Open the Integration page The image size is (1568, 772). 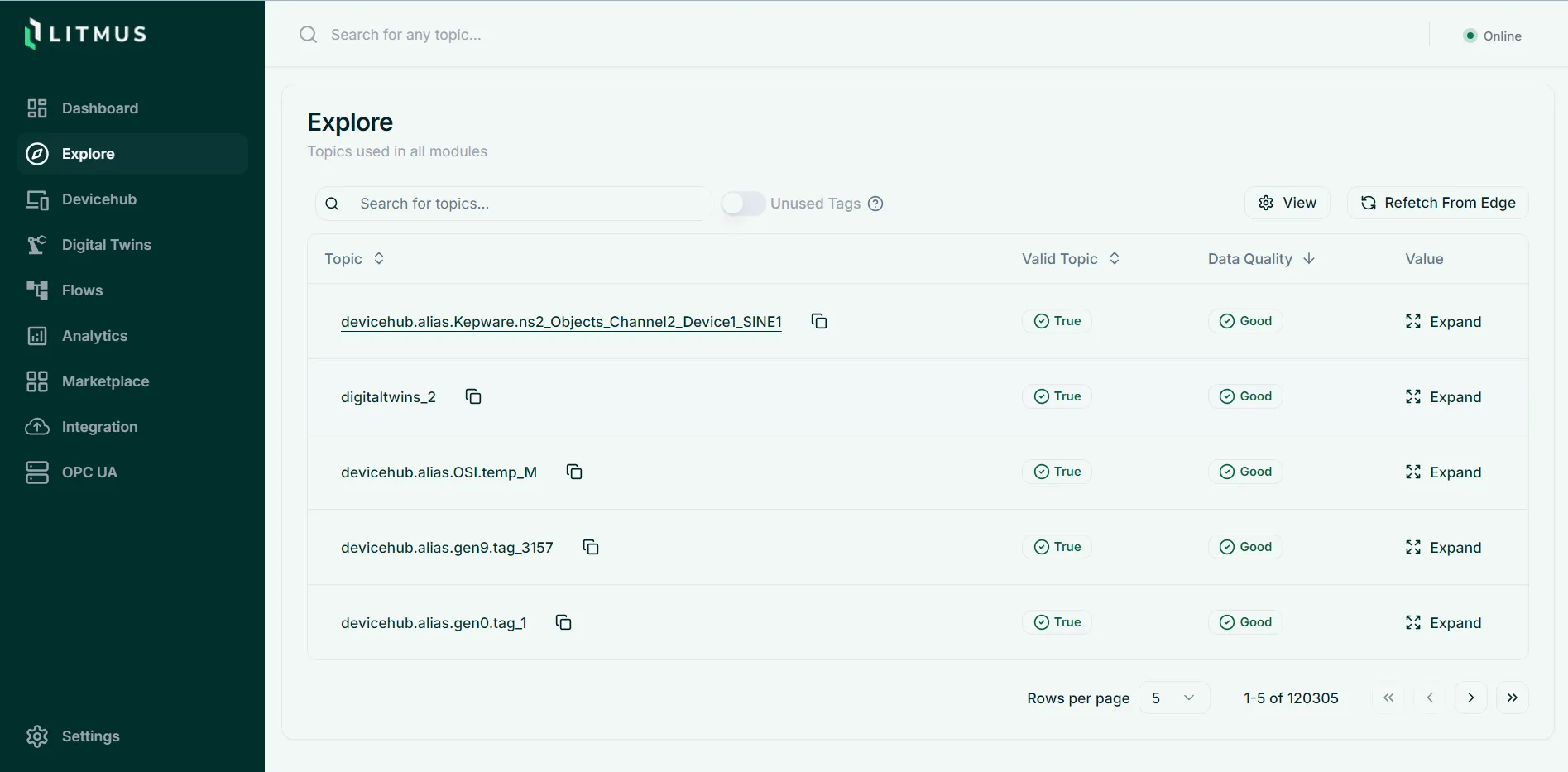(132, 427)
